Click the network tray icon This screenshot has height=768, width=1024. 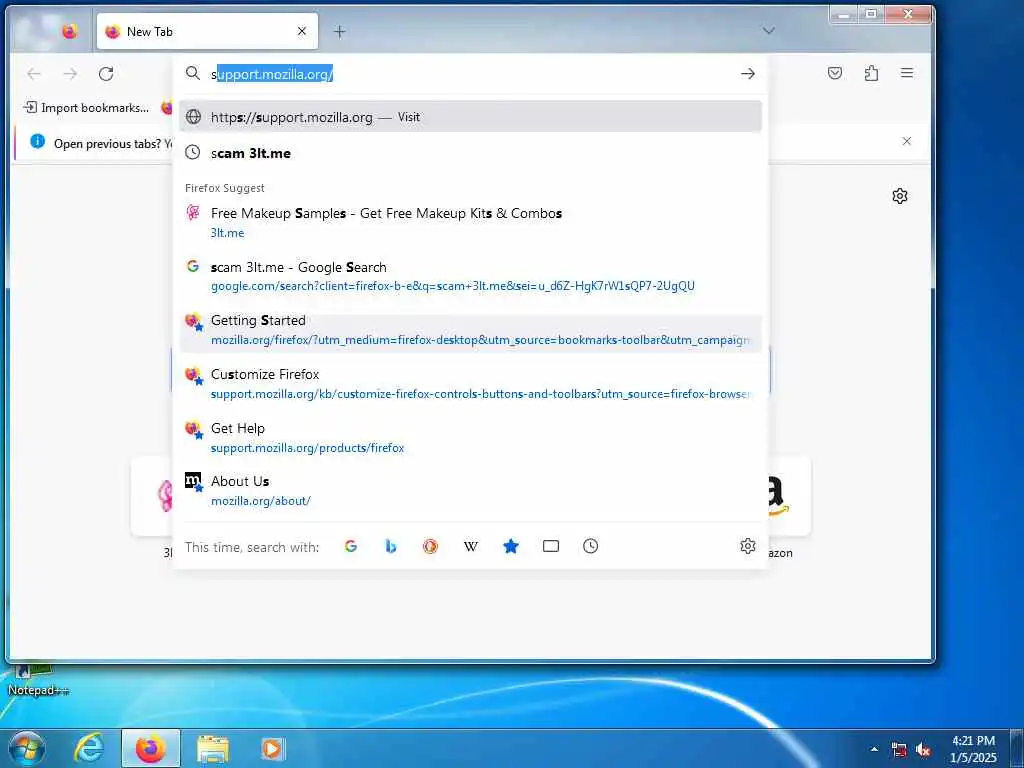click(899, 750)
